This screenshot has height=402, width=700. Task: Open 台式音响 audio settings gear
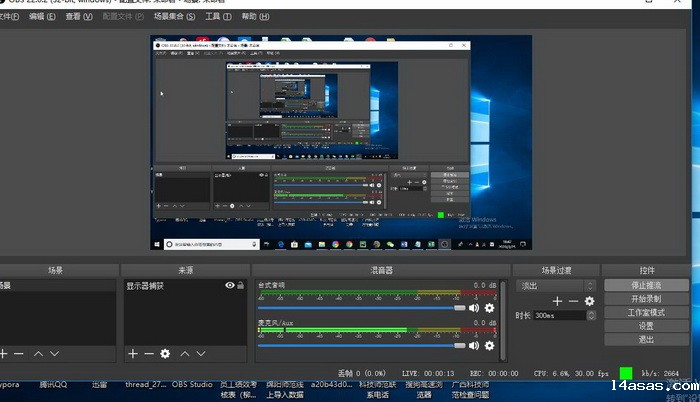pos(490,308)
